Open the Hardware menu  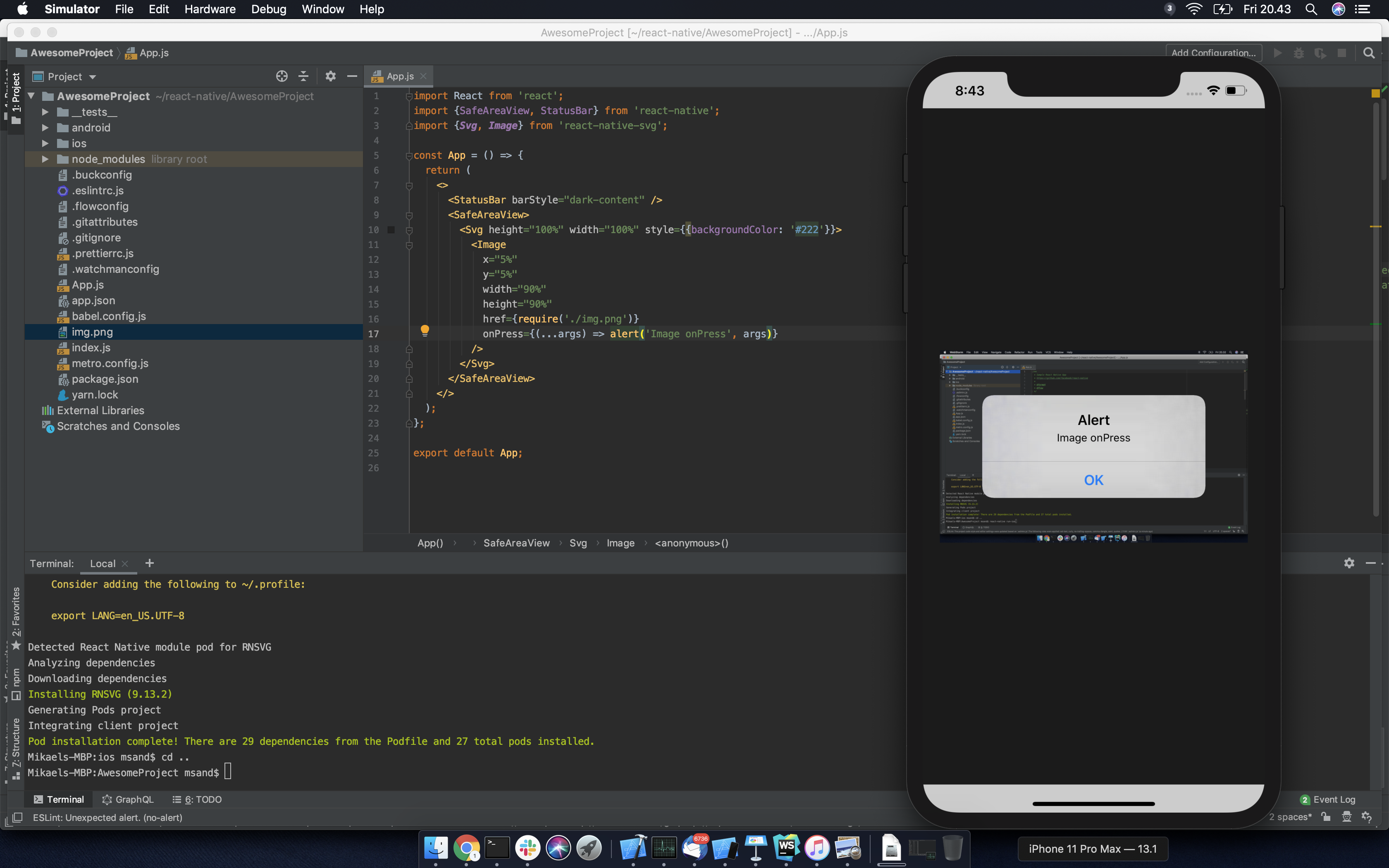pyautogui.click(x=210, y=9)
